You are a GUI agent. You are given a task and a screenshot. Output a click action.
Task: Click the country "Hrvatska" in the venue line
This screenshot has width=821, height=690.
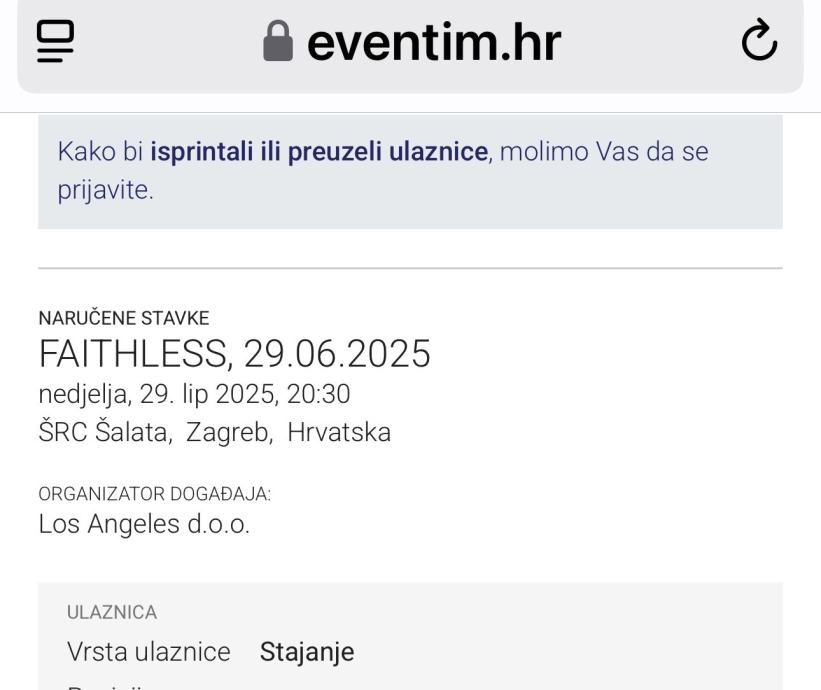[x=339, y=432]
